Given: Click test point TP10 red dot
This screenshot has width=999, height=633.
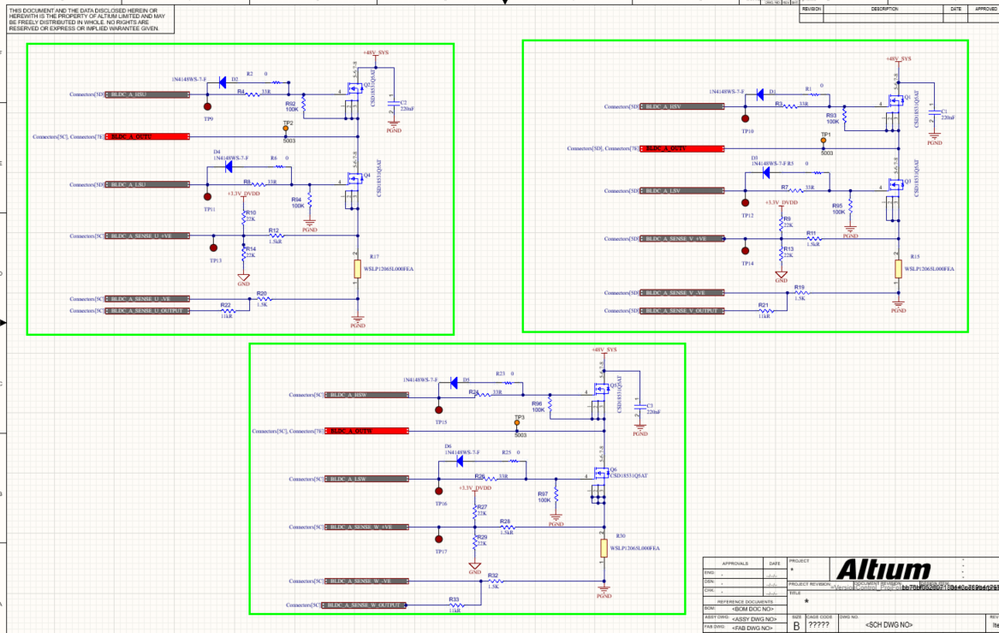Looking at the screenshot, I should point(745,118).
